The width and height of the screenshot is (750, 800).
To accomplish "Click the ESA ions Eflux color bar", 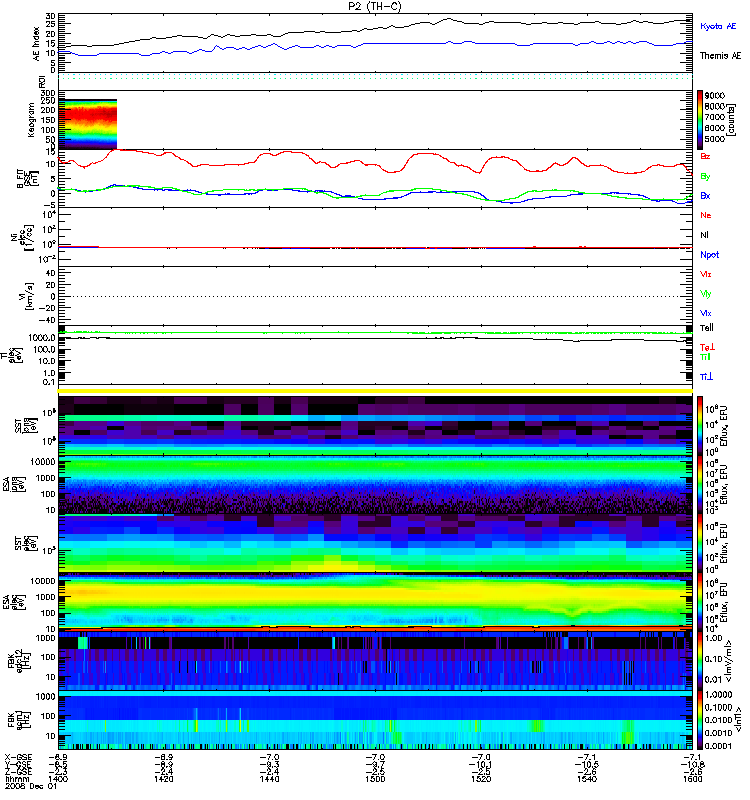I will [x=700, y=484].
